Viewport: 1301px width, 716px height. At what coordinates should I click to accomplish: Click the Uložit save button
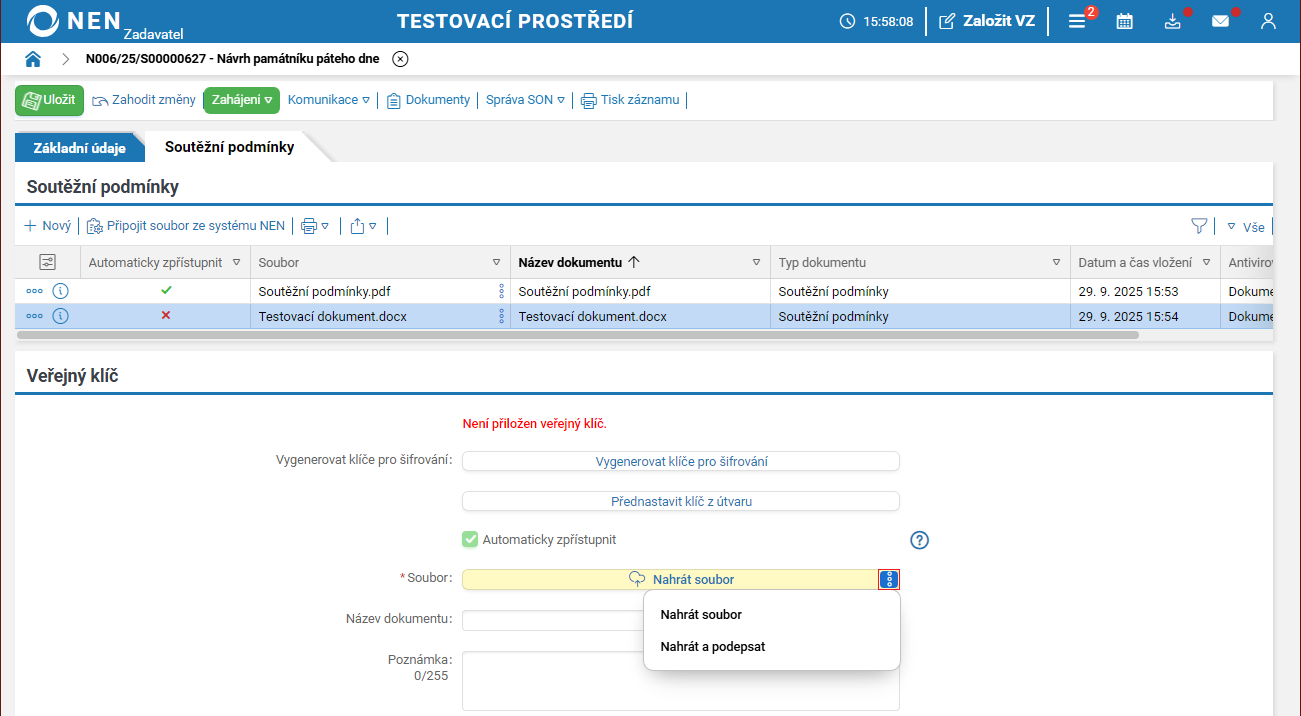[49, 100]
